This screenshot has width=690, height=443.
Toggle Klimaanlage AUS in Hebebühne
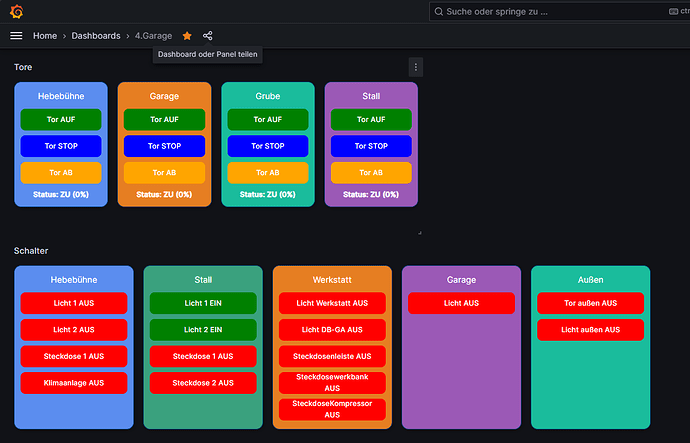coord(74,382)
